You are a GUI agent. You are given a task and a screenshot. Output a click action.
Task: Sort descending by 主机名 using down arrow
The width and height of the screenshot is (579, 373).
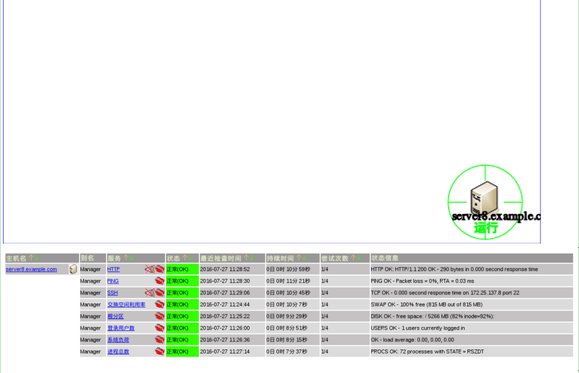[x=36, y=258]
